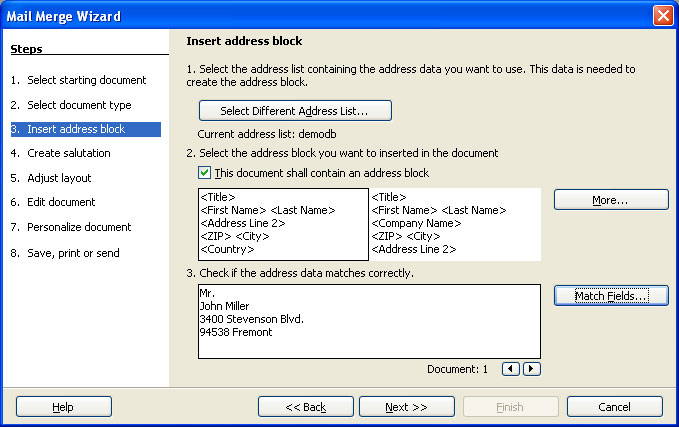This screenshot has height=427, width=679.
Task: Open the Match Fields dialog
Action: tap(610, 296)
